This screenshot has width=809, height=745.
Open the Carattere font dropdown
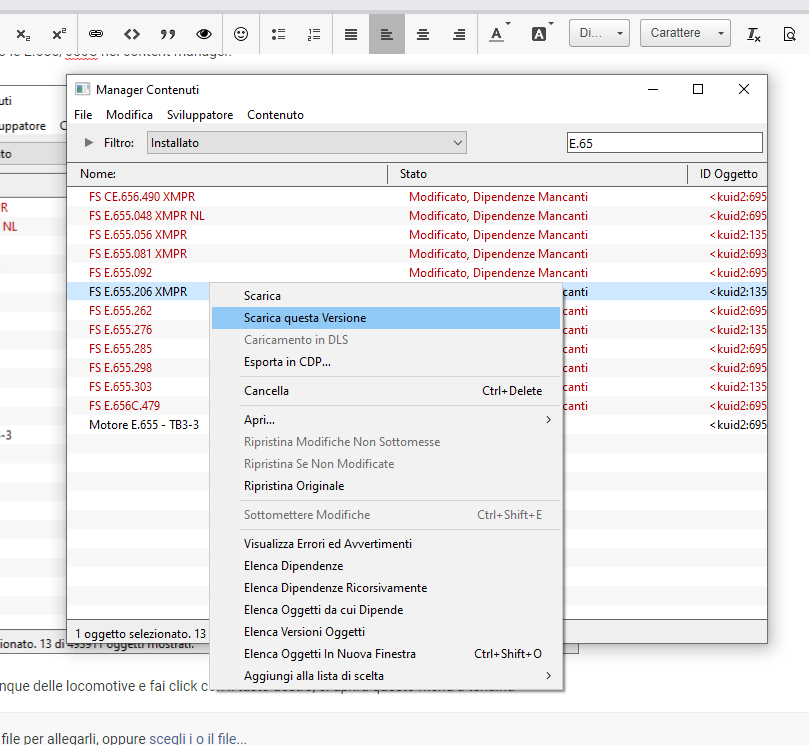point(685,33)
